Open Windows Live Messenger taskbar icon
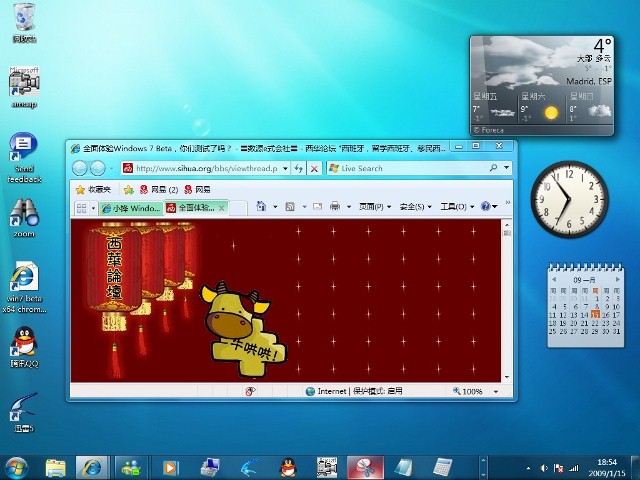 (131, 468)
